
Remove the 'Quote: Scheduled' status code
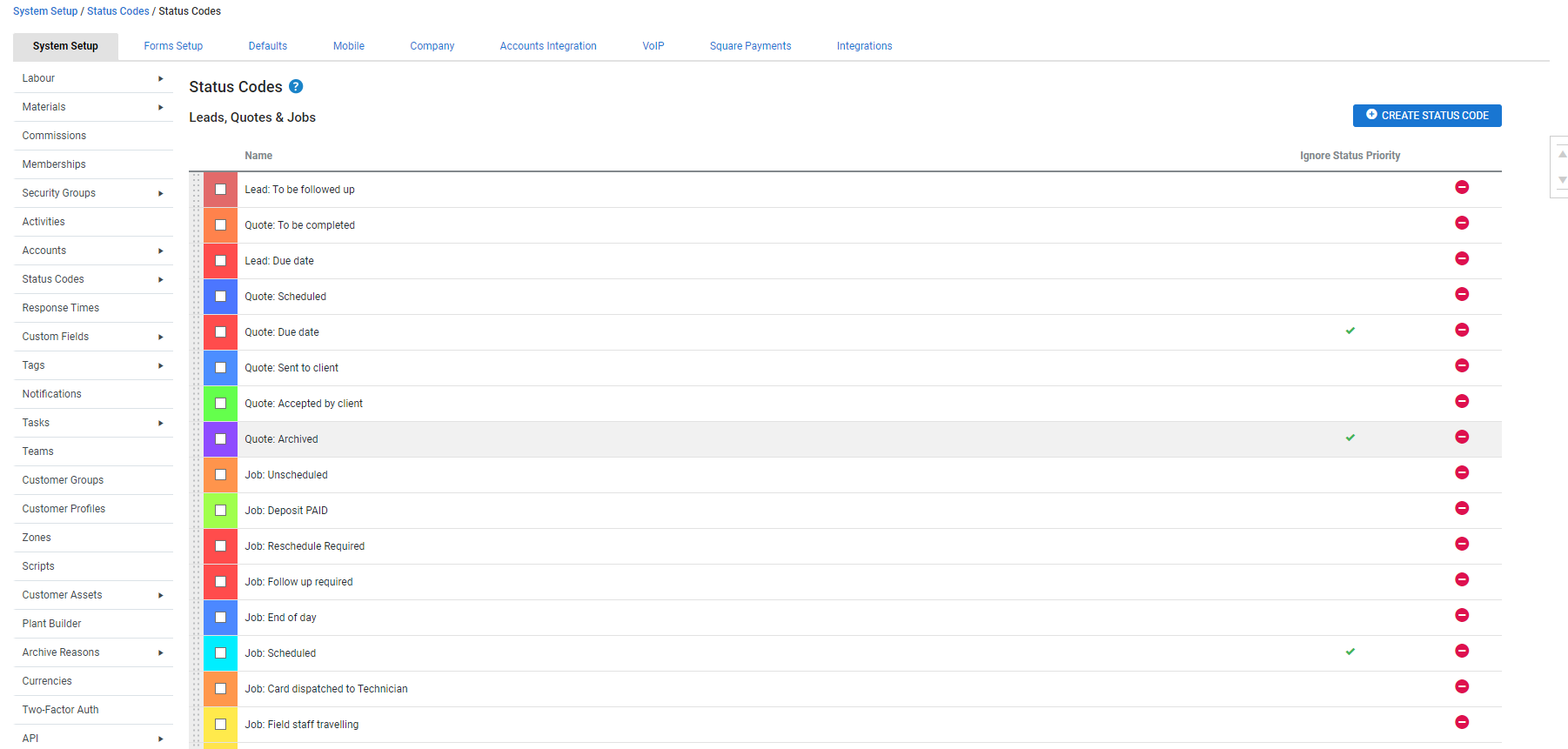(x=1462, y=294)
